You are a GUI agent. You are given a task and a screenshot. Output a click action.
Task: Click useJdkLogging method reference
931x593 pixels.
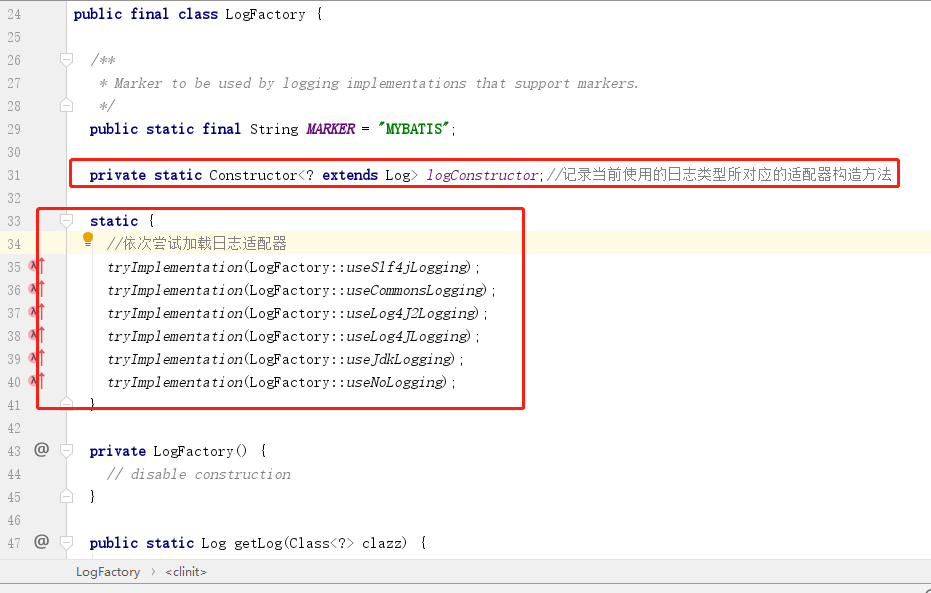pos(400,359)
